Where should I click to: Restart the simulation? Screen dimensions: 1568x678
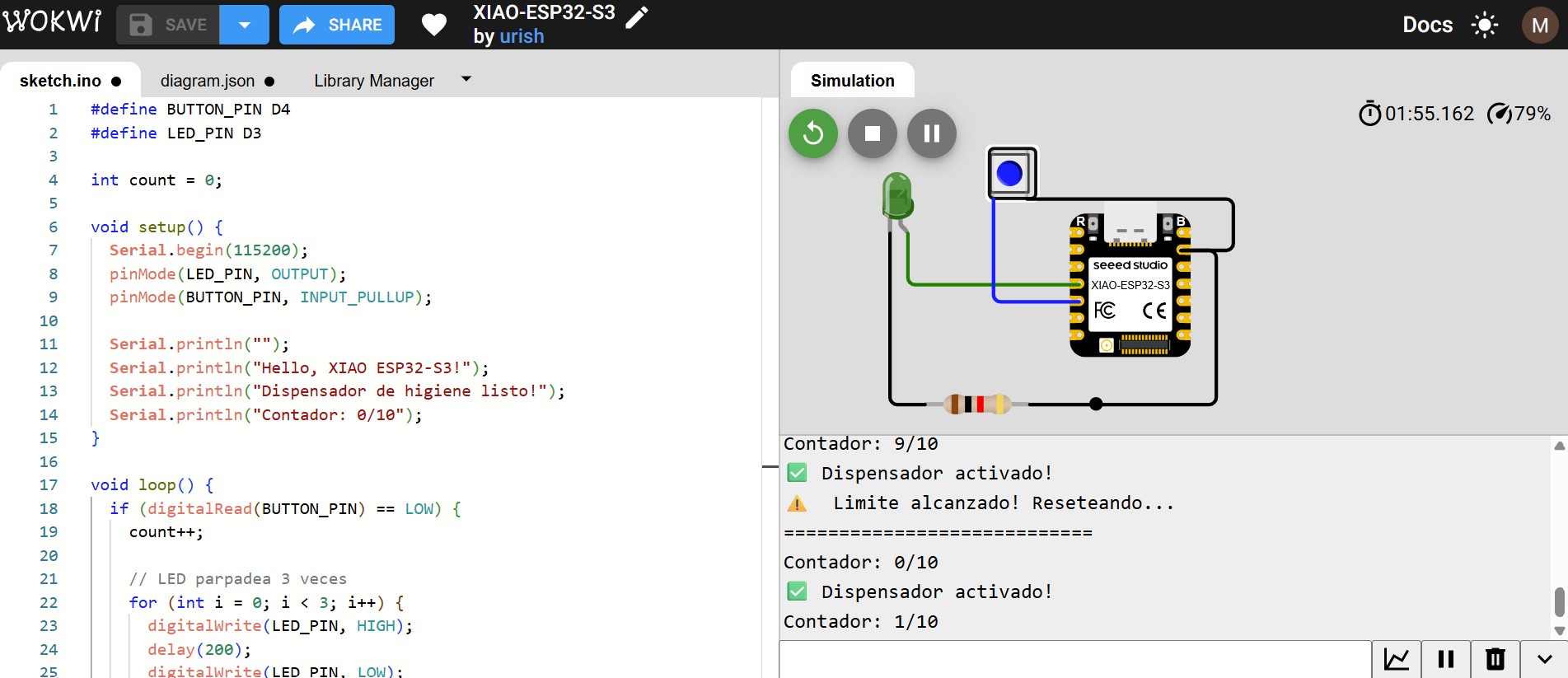coord(813,133)
